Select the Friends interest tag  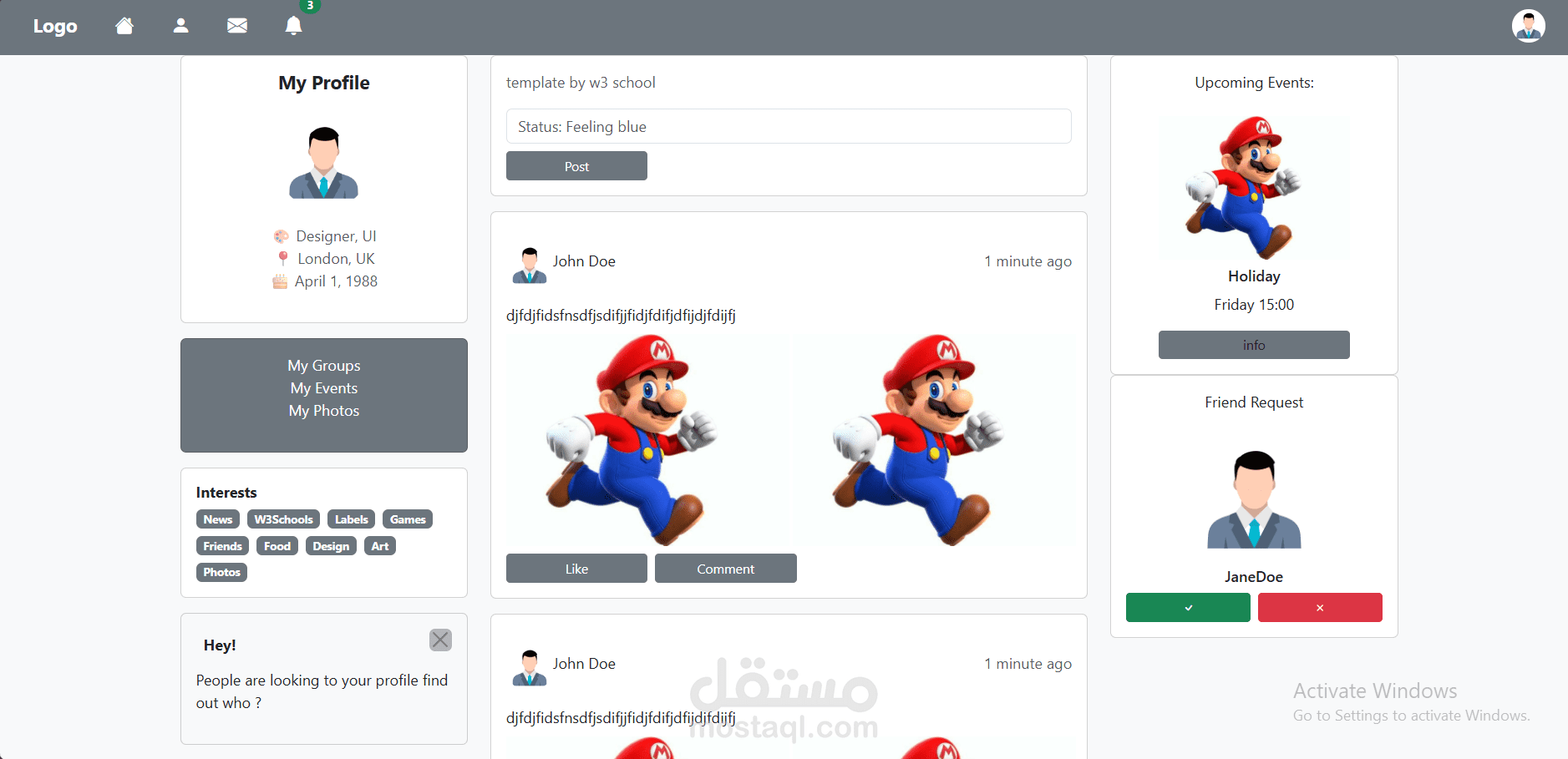223,546
